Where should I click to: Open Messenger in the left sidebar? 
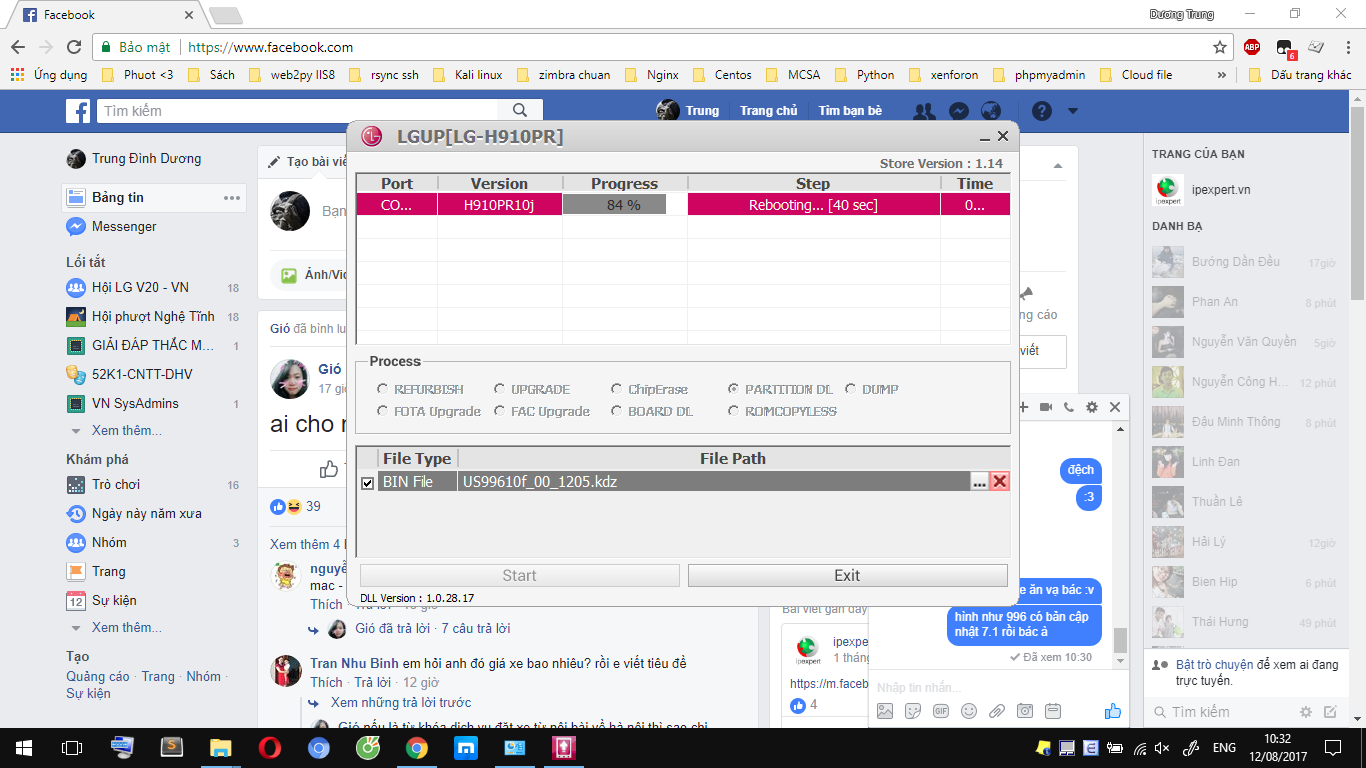click(x=124, y=227)
